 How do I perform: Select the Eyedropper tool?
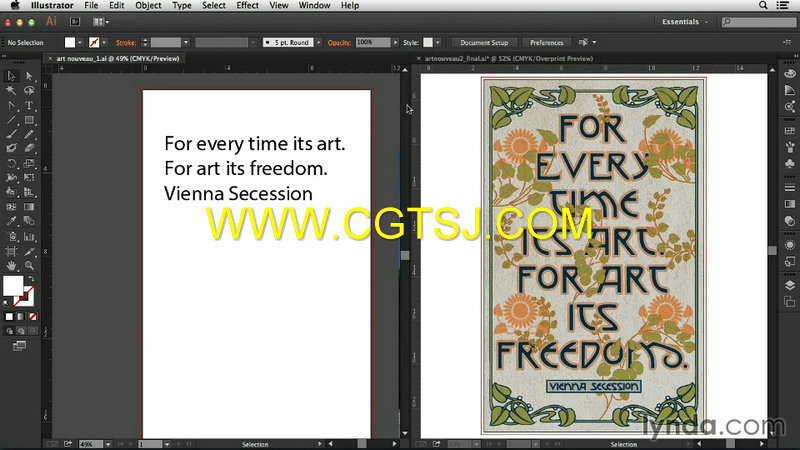point(11,221)
